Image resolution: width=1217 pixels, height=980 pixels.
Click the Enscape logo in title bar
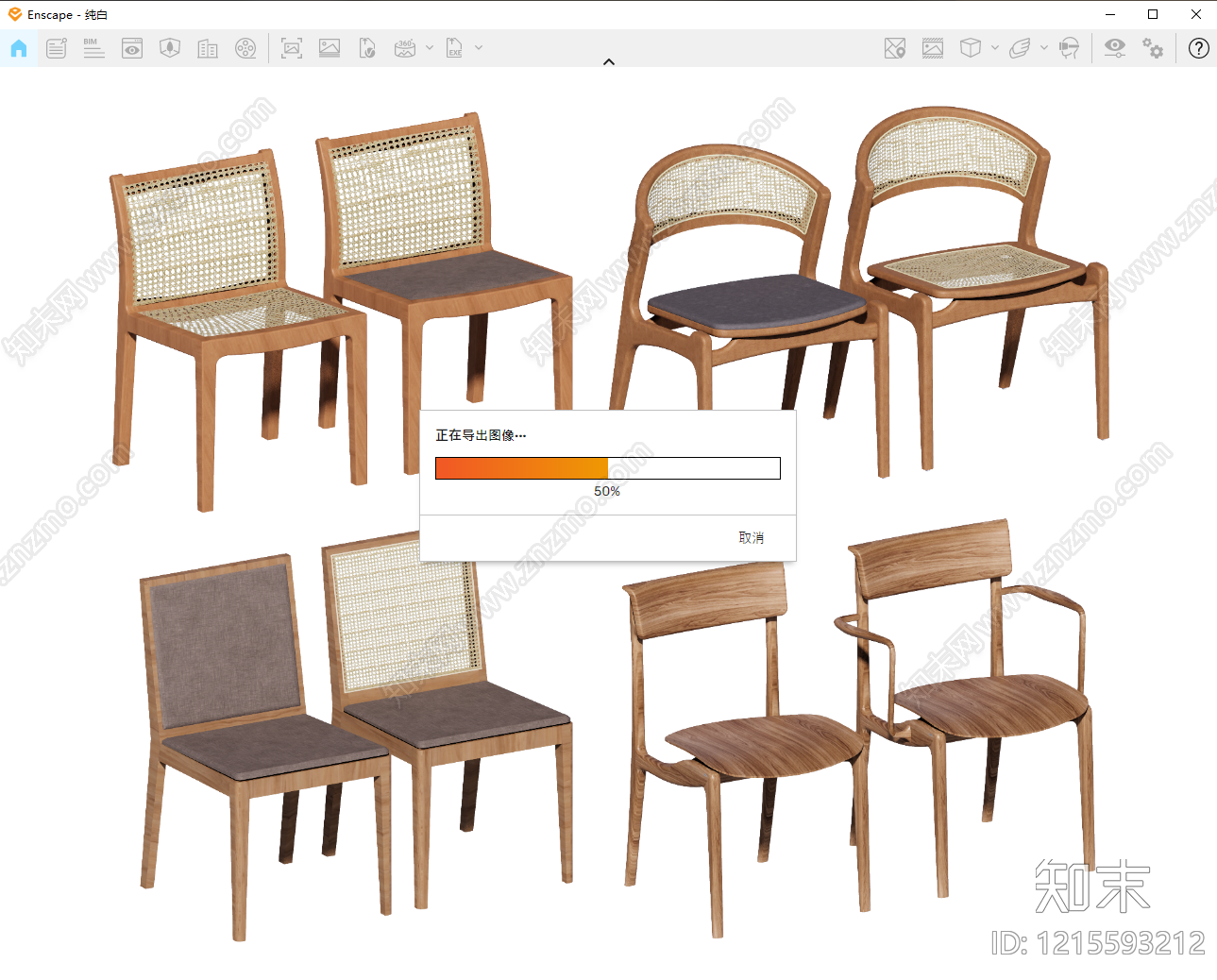click(14, 14)
